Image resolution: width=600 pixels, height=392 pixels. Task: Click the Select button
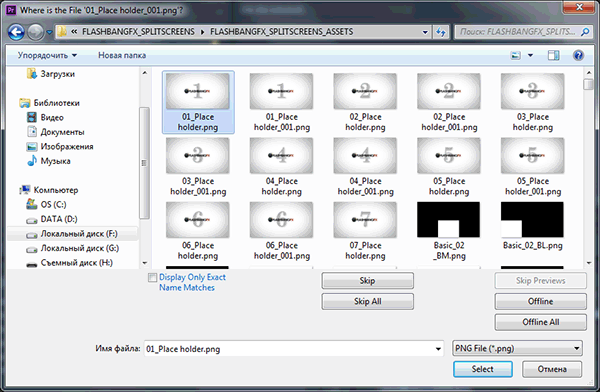click(483, 369)
